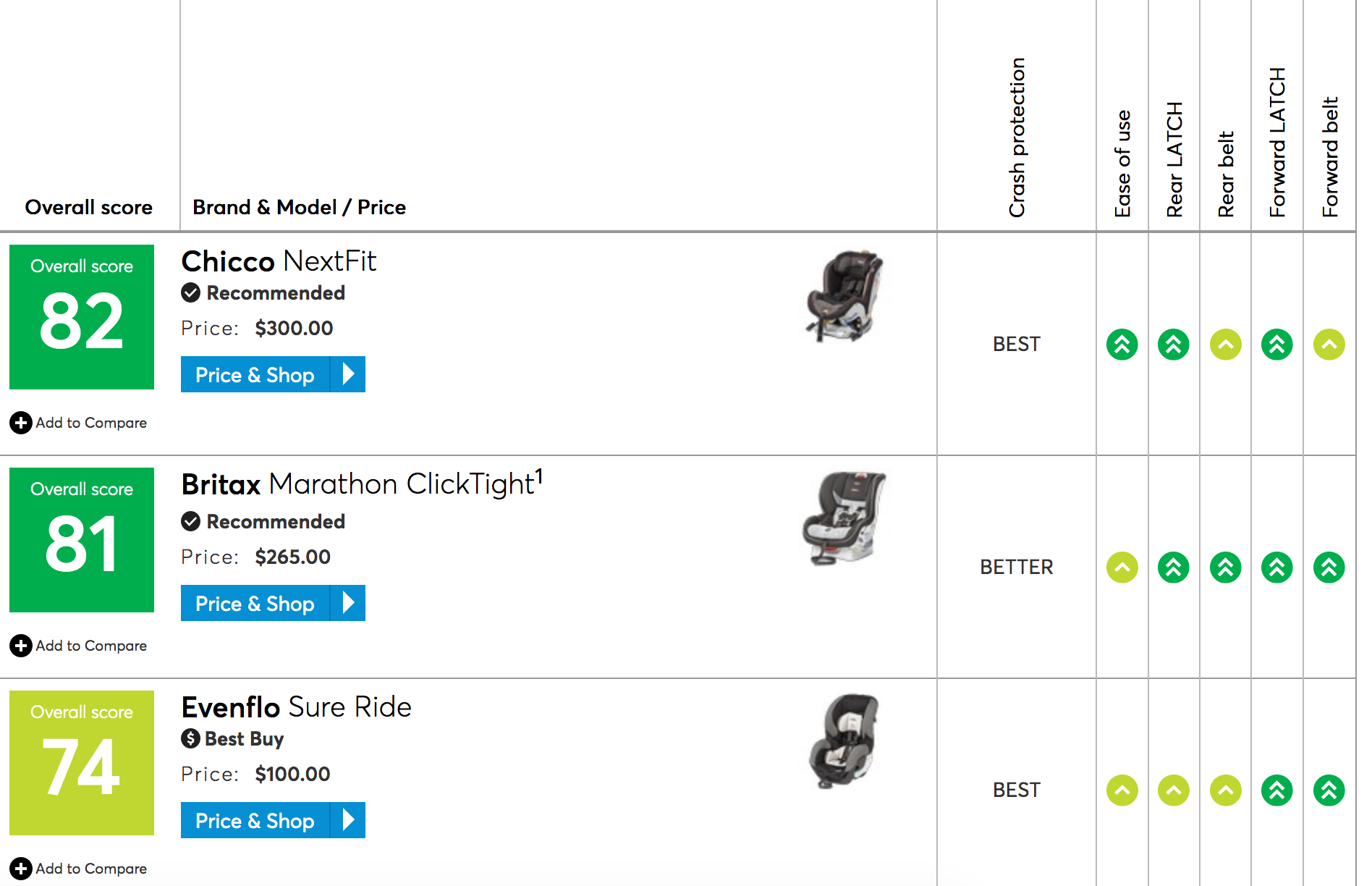Click arrow on Chicco Price & Shop button
The height and width of the screenshot is (886, 1372).
pyautogui.click(x=348, y=374)
